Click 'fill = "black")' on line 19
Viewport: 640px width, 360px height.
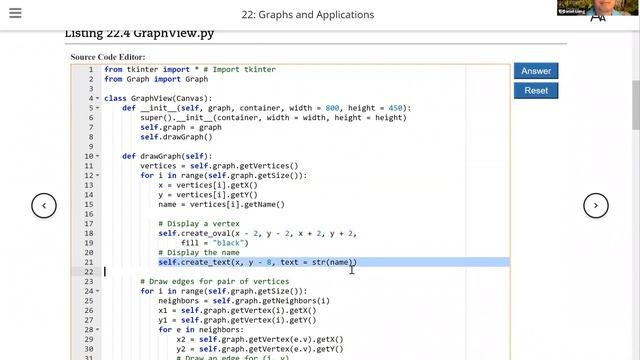pos(215,243)
